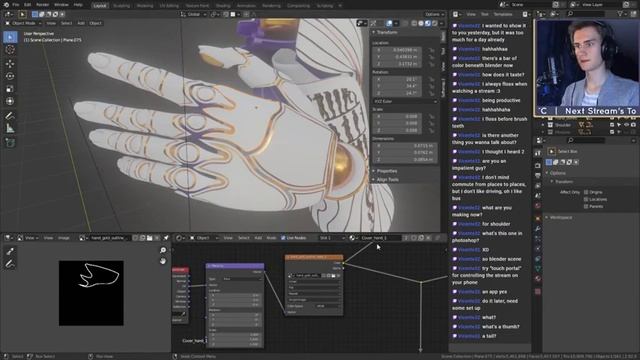Click the orange image texture node header
Image resolution: width=640 pixels, height=360 pixels.
click(x=314, y=257)
